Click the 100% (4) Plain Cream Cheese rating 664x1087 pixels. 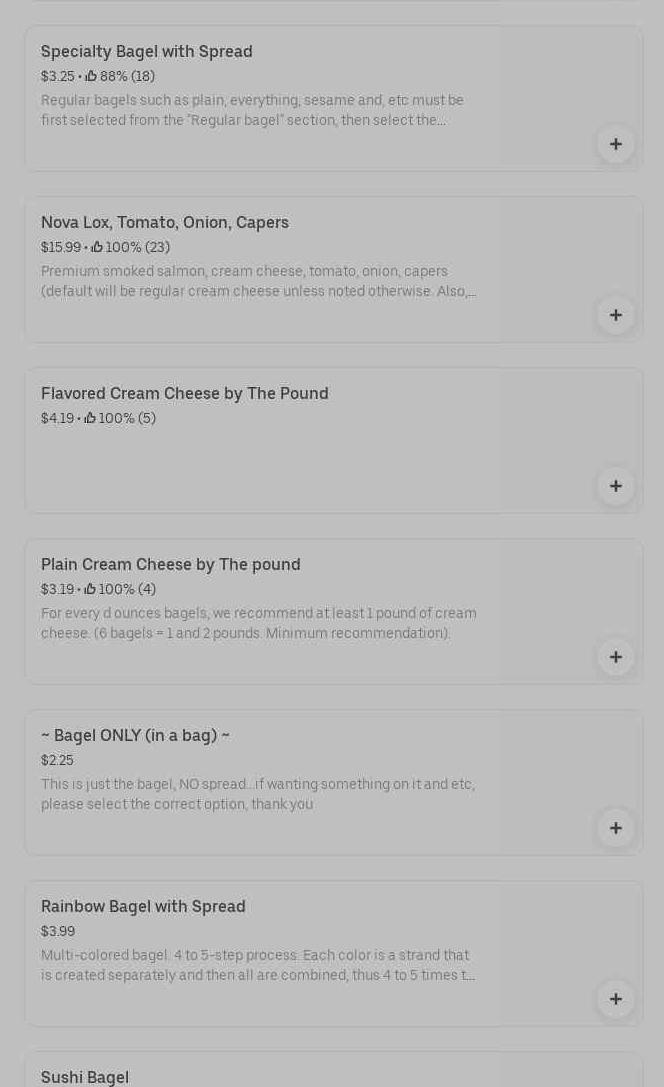coord(120,590)
